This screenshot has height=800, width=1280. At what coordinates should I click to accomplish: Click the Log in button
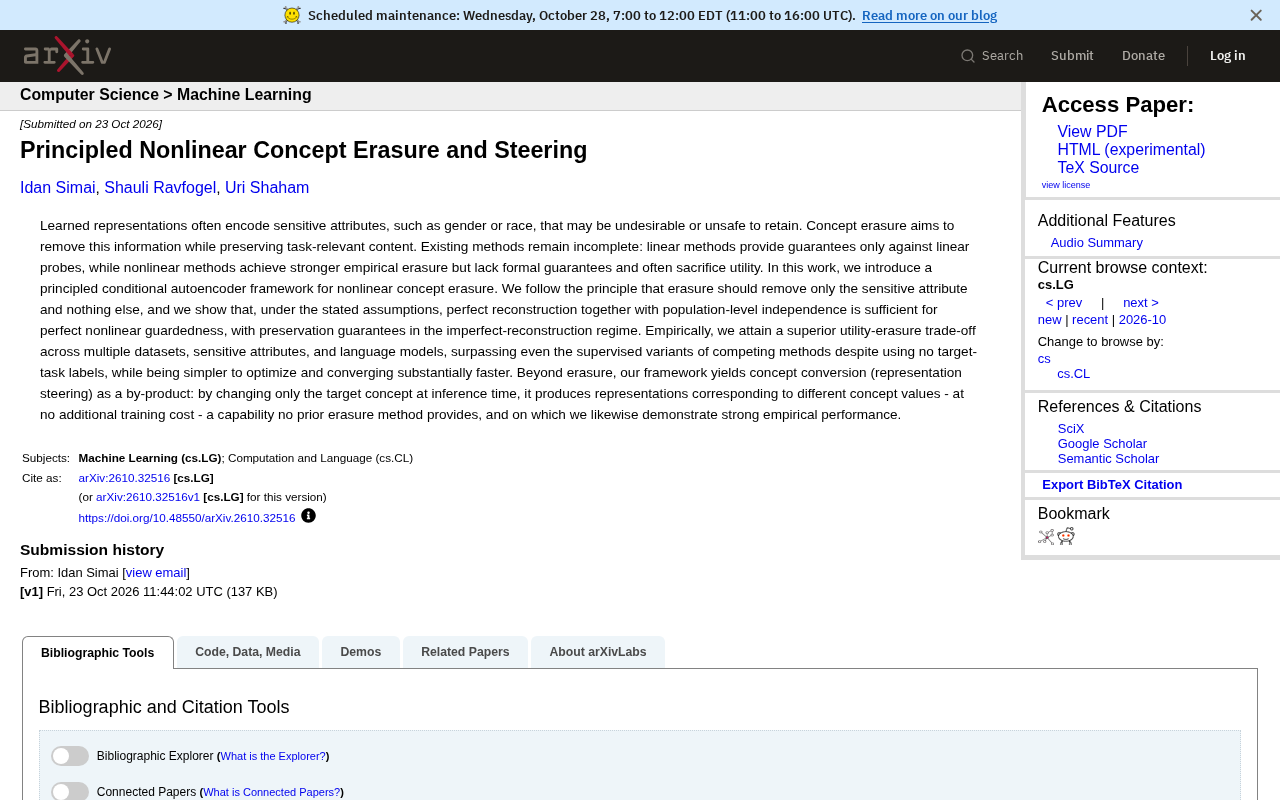1228,56
